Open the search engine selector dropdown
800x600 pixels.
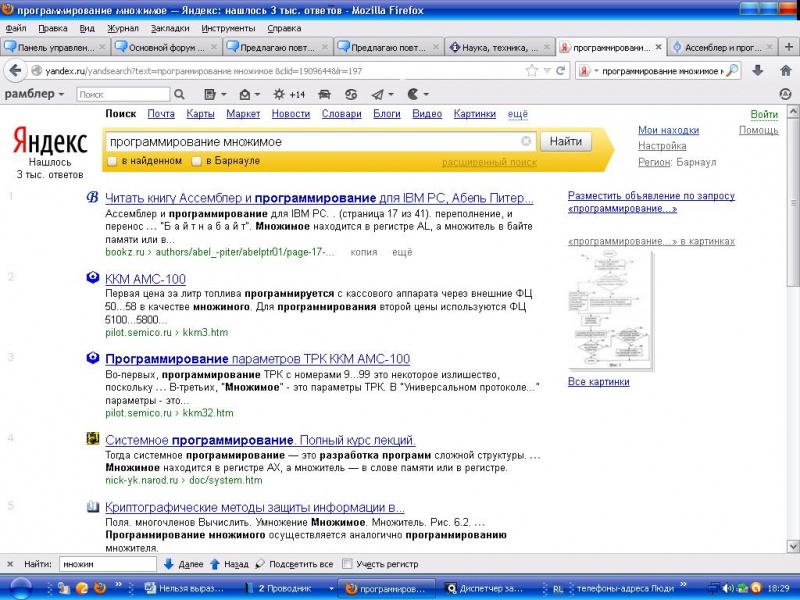pos(591,71)
